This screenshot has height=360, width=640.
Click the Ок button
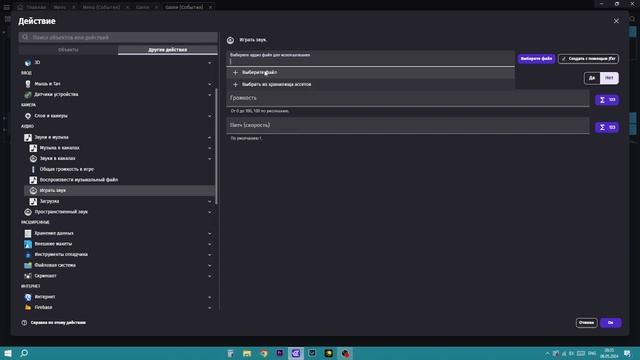(x=611, y=323)
